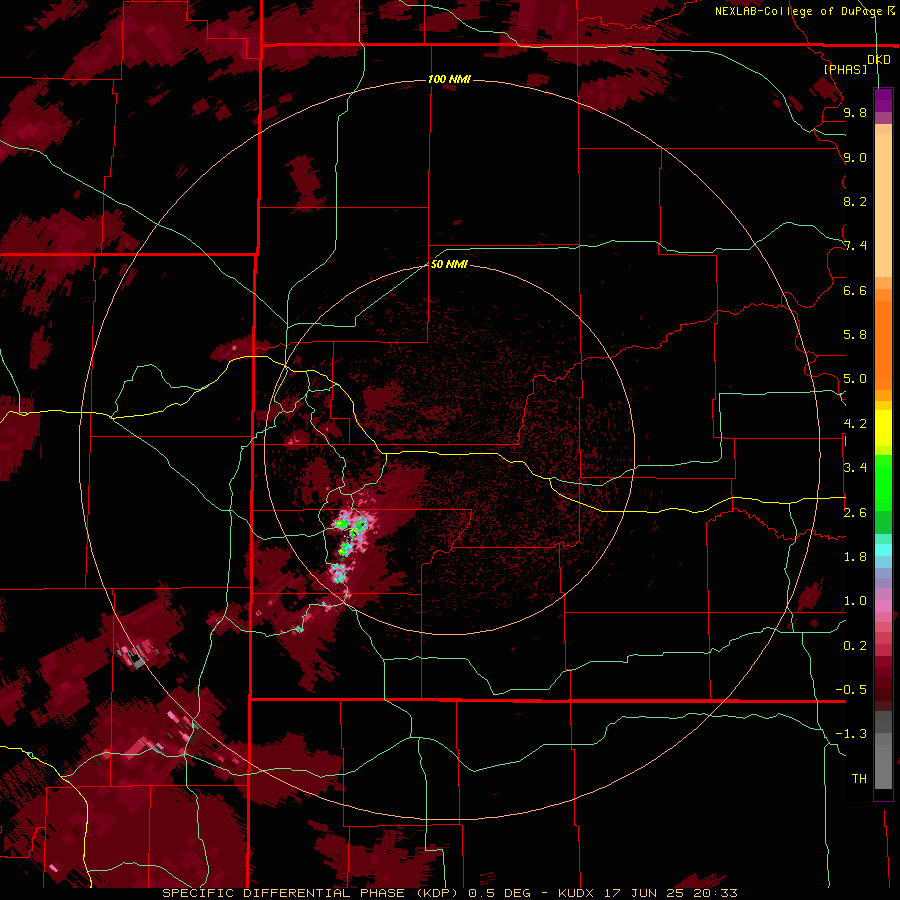This screenshot has width=900, height=900.
Task: Click the -1.3 legend value
Action: (851, 734)
